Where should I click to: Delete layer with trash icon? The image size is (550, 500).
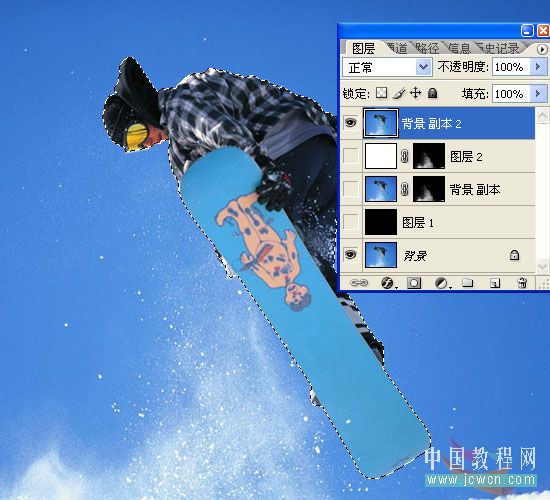(x=522, y=282)
